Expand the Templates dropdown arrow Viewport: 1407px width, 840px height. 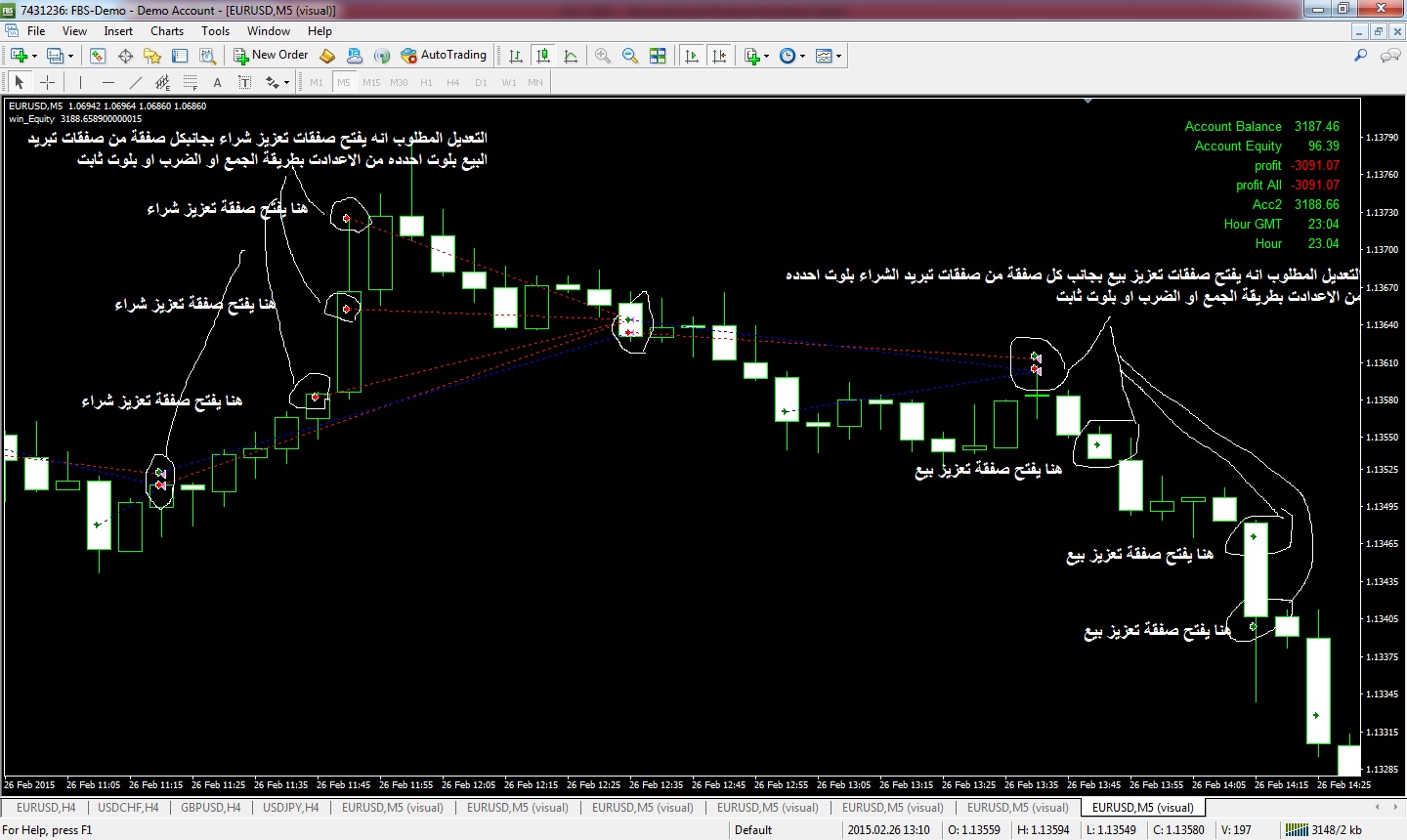pyautogui.click(x=839, y=56)
